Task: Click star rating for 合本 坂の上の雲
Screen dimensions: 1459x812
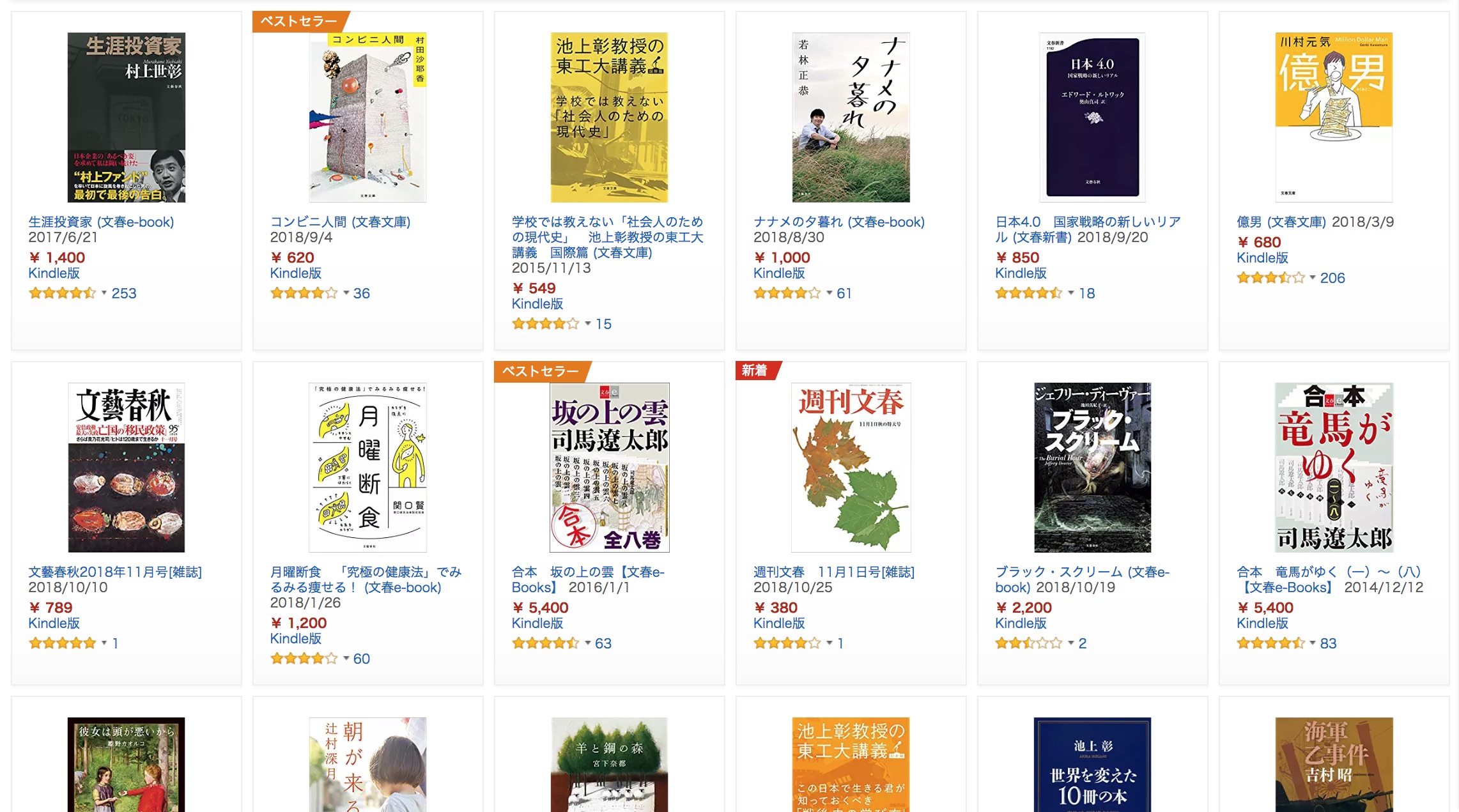Action: point(545,643)
